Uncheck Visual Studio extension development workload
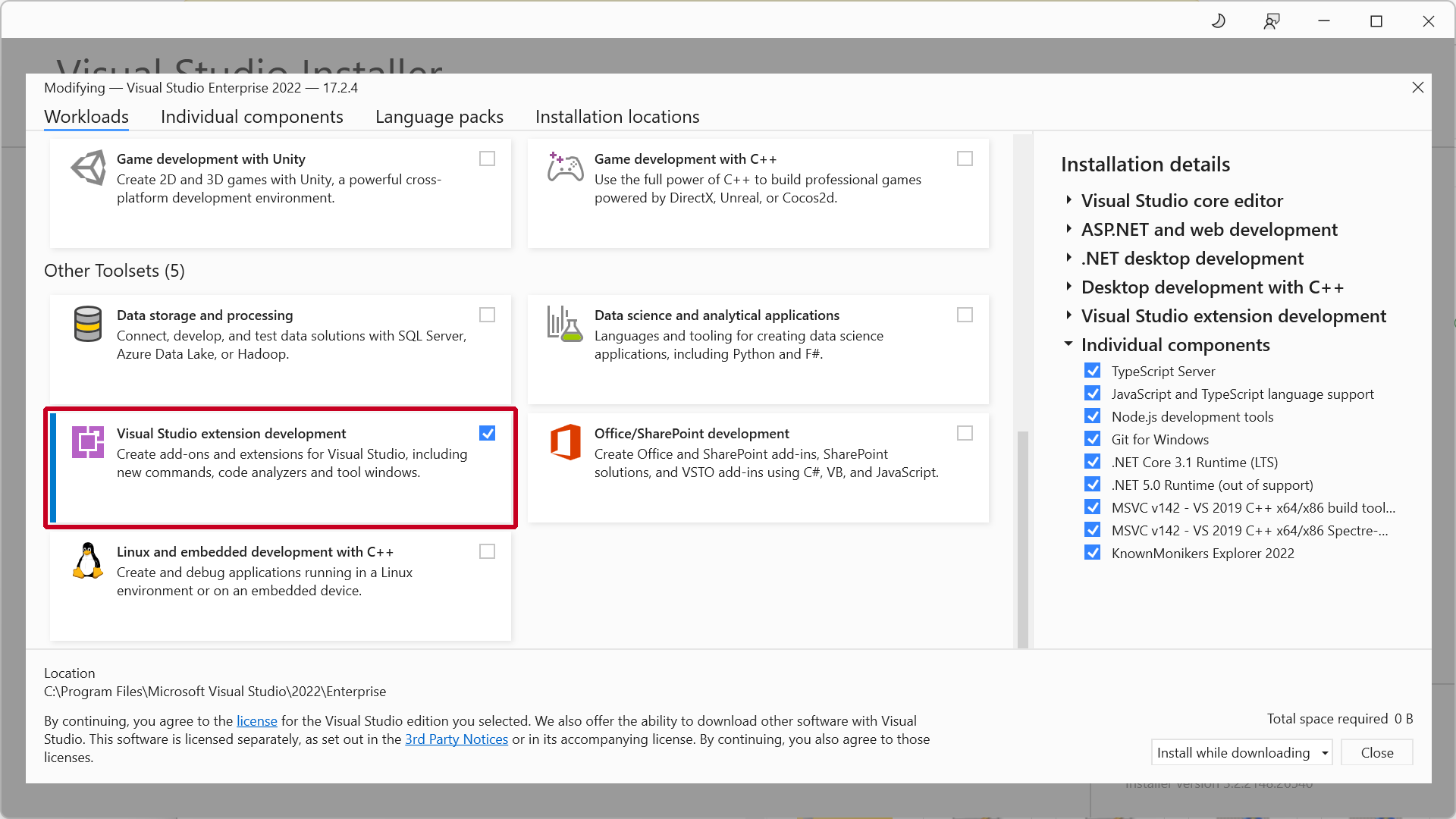Viewport: 1456px width, 819px height. point(488,433)
